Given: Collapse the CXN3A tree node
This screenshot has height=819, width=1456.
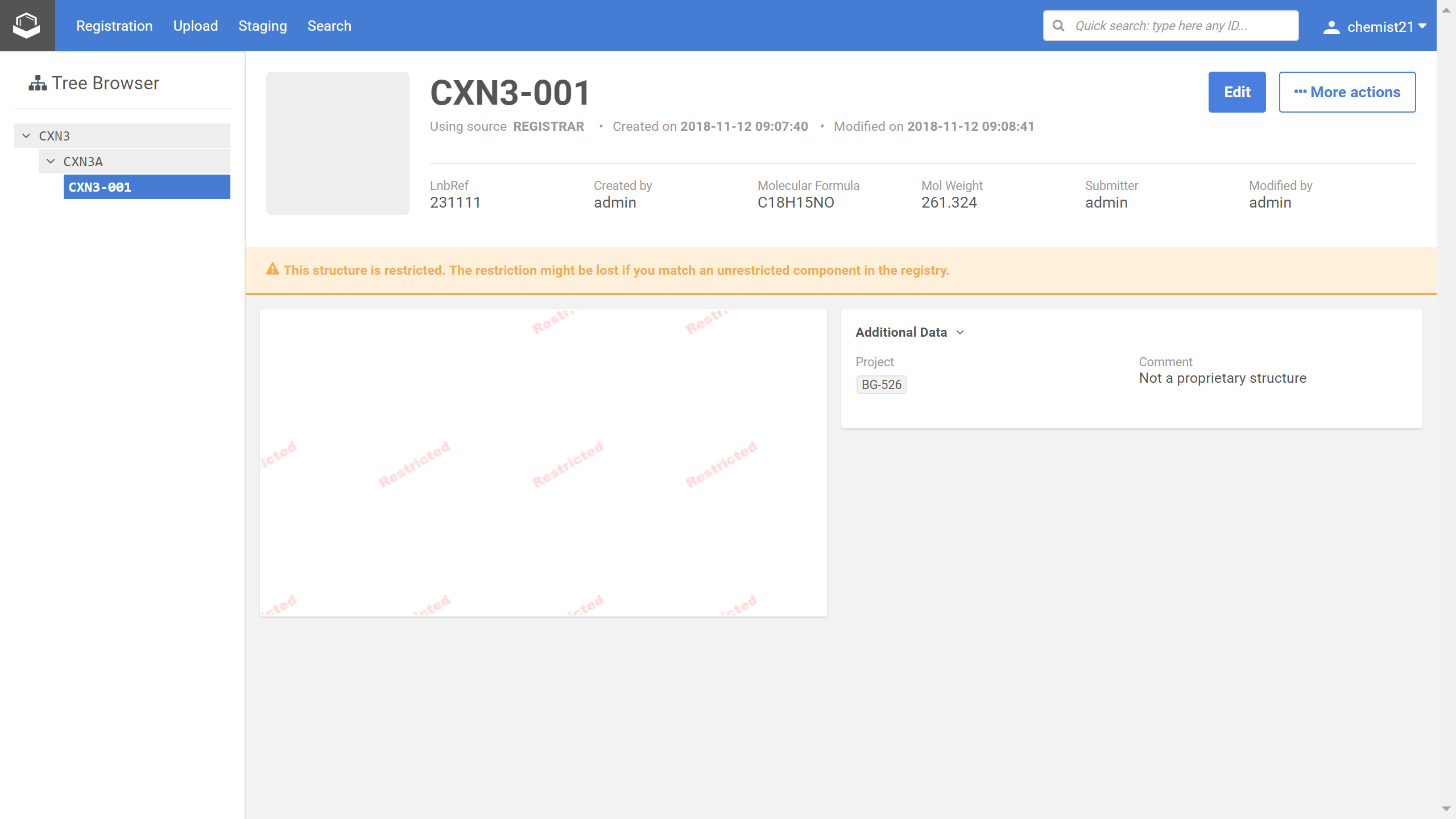Looking at the screenshot, I should point(51,162).
